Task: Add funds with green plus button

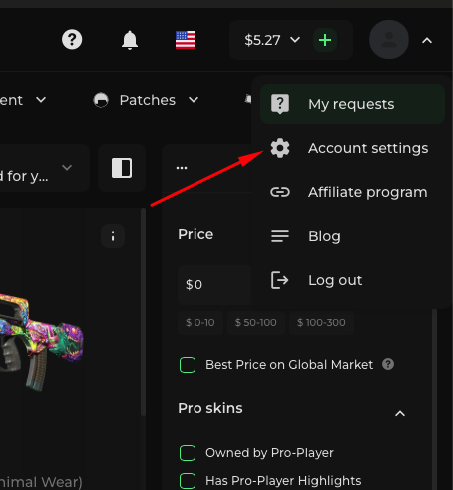Action: coord(325,40)
